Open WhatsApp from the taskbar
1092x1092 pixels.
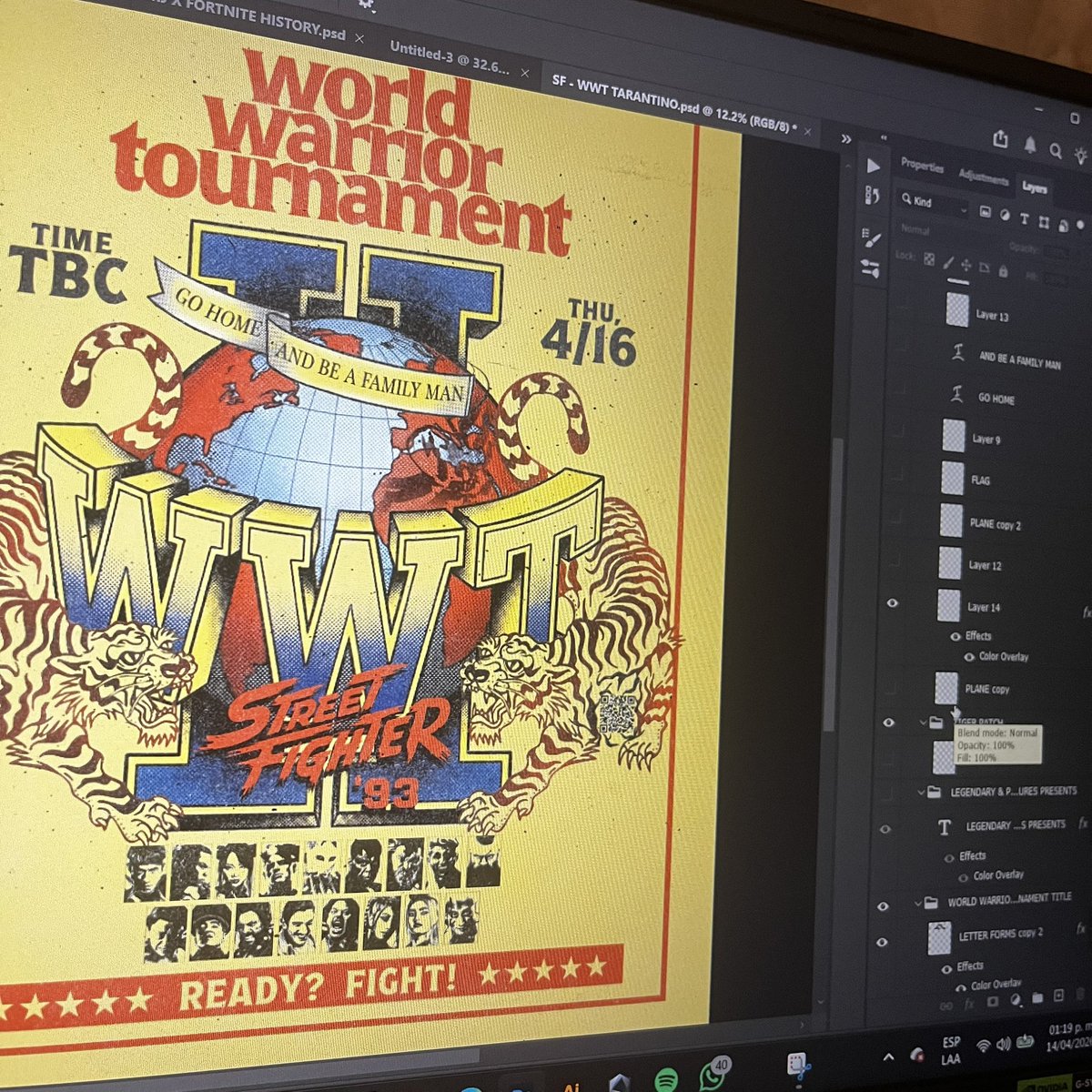714,1075
